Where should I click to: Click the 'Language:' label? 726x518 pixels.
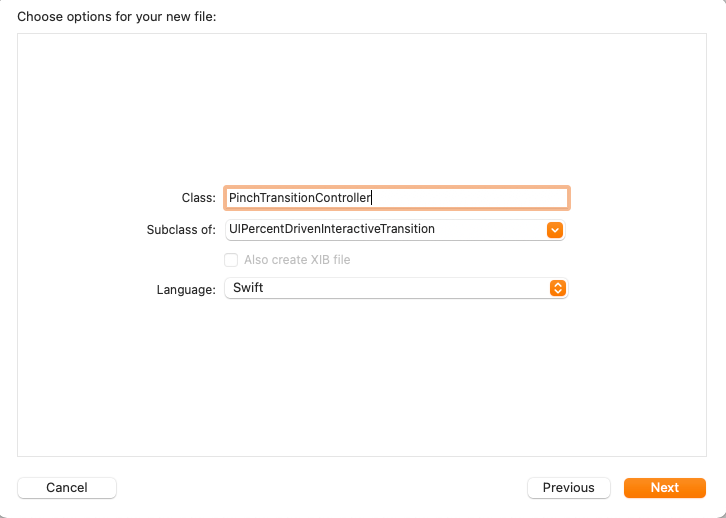[x=186, y=290]
